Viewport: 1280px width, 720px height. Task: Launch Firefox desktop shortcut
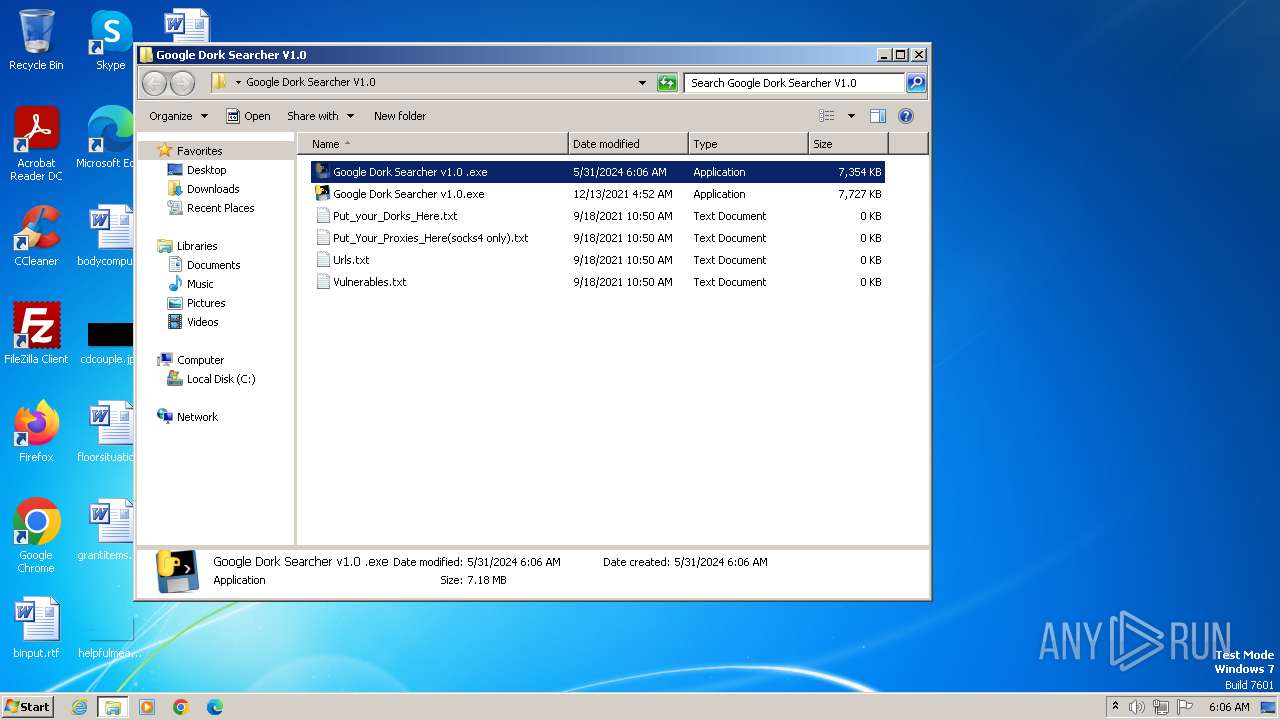(x=36, y=432)
